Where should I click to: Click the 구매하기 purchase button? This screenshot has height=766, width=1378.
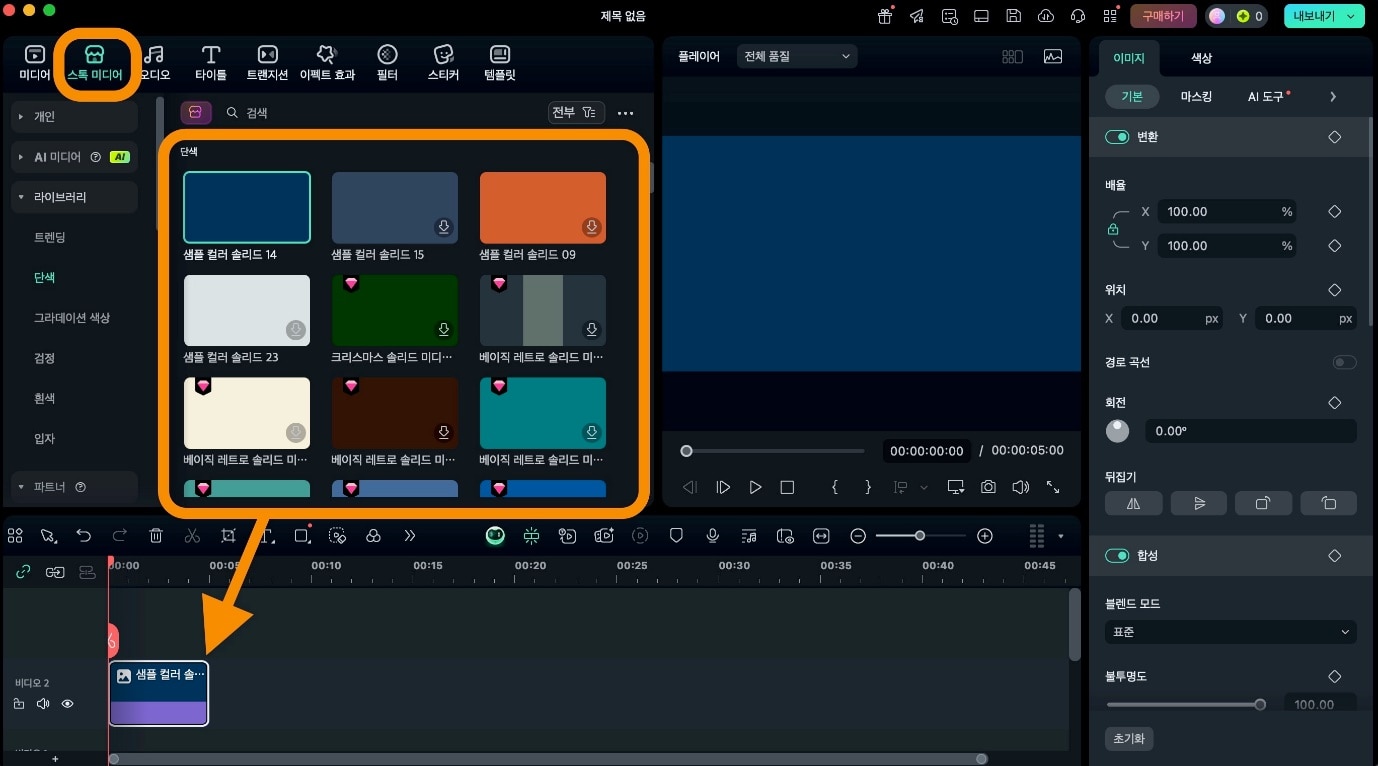tap(1163, 16)
